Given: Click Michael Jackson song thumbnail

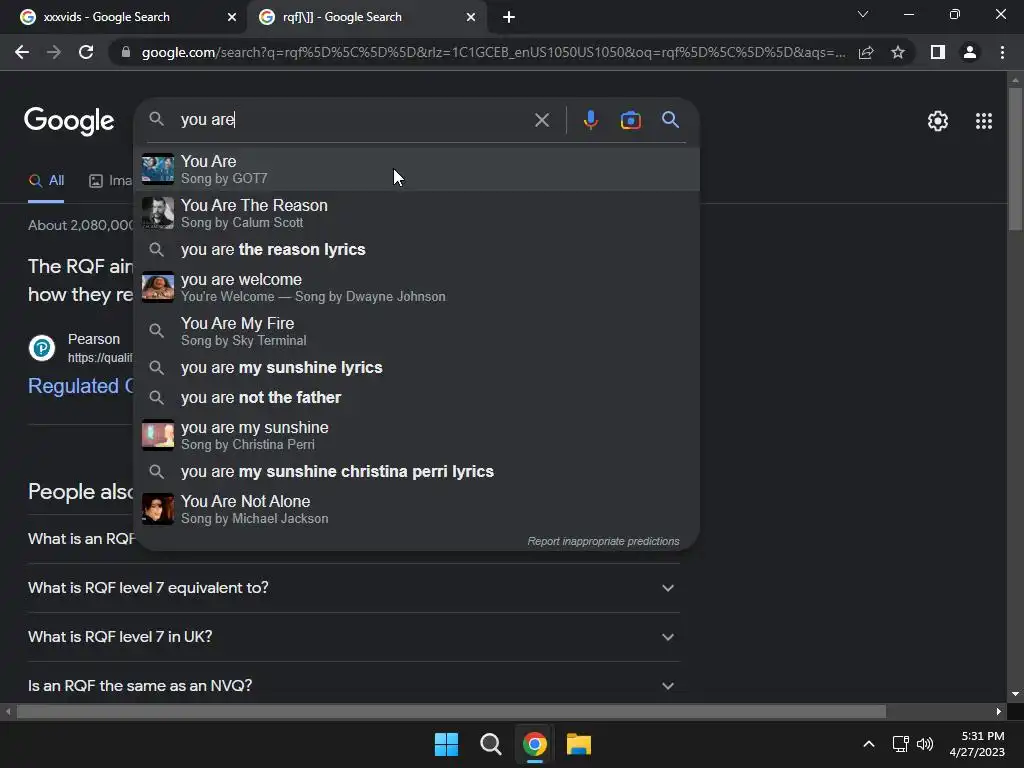Looking at the screenshot, I should (x=158, y=509).
